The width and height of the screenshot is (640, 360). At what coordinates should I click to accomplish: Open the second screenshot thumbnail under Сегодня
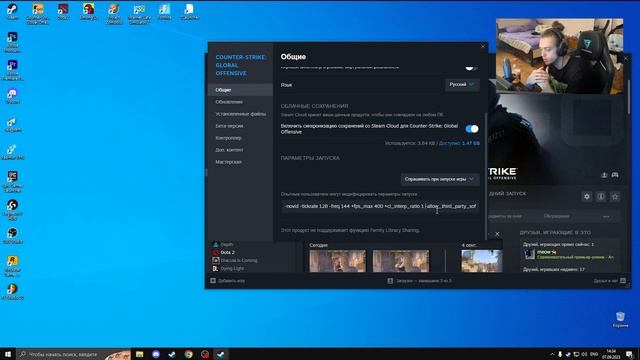[401, 261]
